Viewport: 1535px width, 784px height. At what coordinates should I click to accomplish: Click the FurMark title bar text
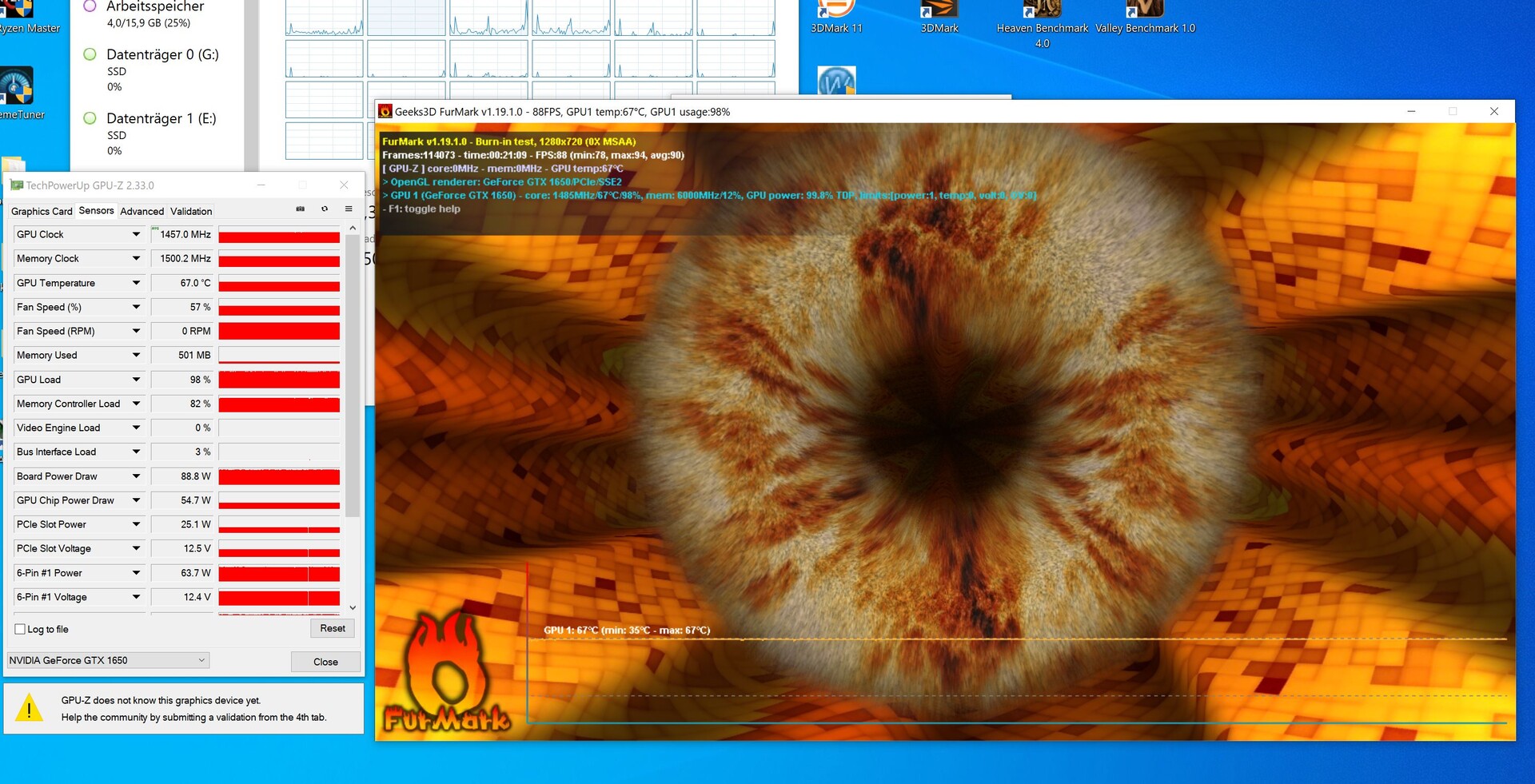point(562,112)
